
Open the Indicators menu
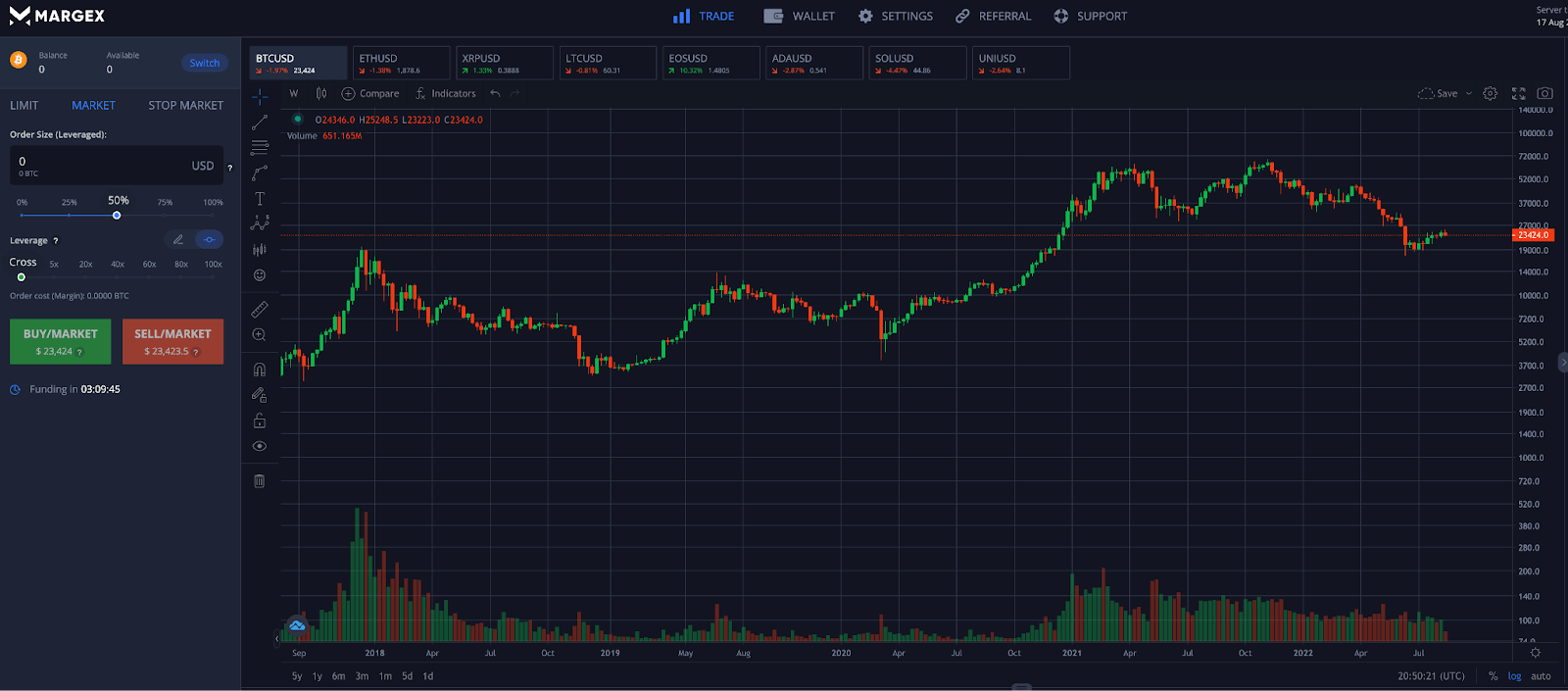pyautogui.click(x=445, y=93)
